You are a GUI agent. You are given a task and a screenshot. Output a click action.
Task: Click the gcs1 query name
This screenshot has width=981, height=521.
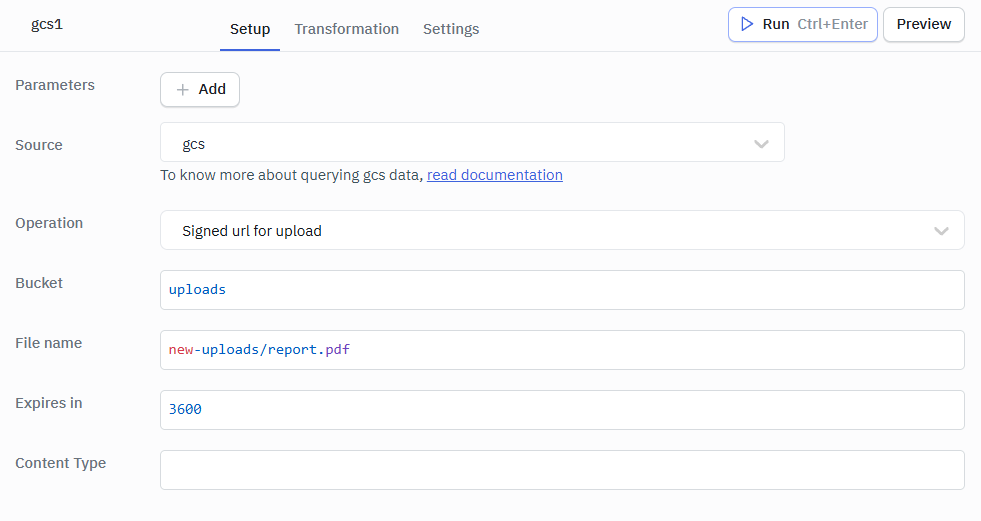47,24
